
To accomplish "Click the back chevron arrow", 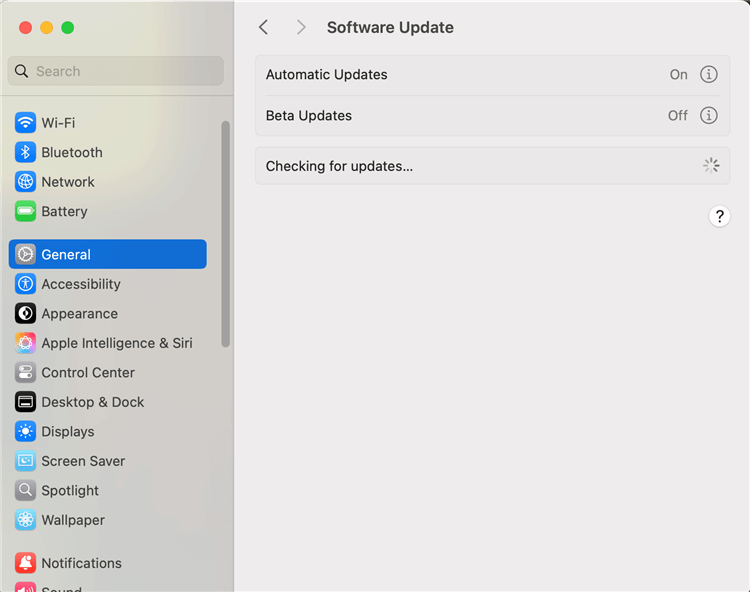I will coord(264,28).
